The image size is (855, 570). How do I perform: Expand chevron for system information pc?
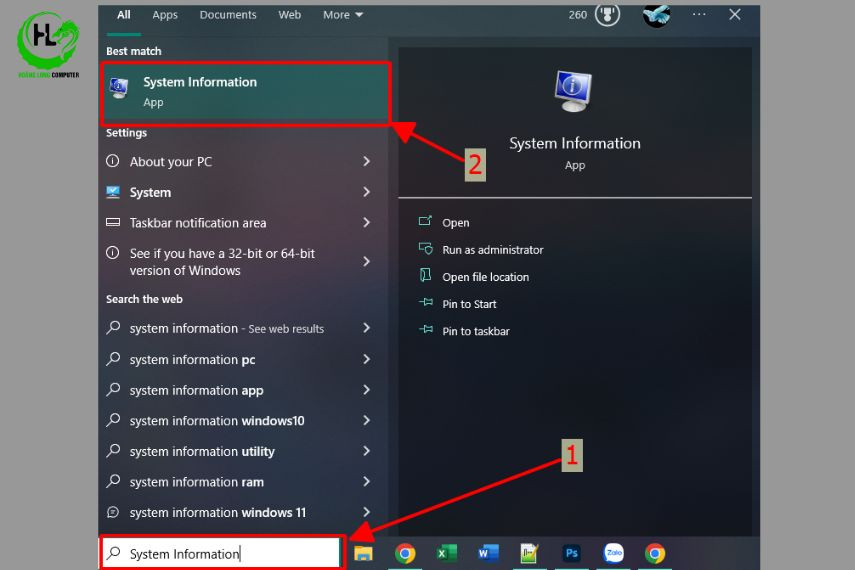click(366, 359)
